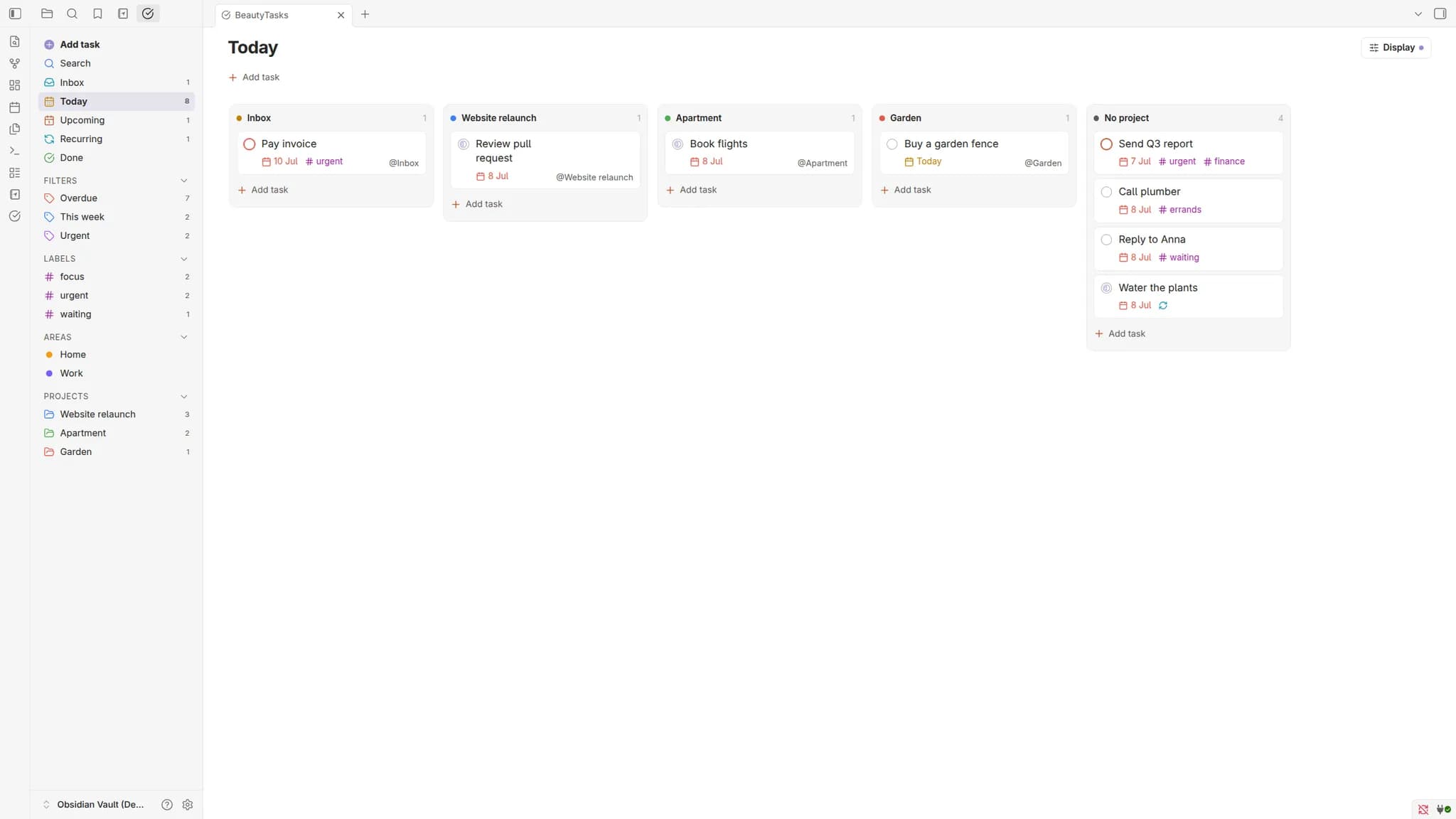This screenshot has height=819, width=1456.
Task: Close the BeautyTasks tab
Action: point(341,15)
